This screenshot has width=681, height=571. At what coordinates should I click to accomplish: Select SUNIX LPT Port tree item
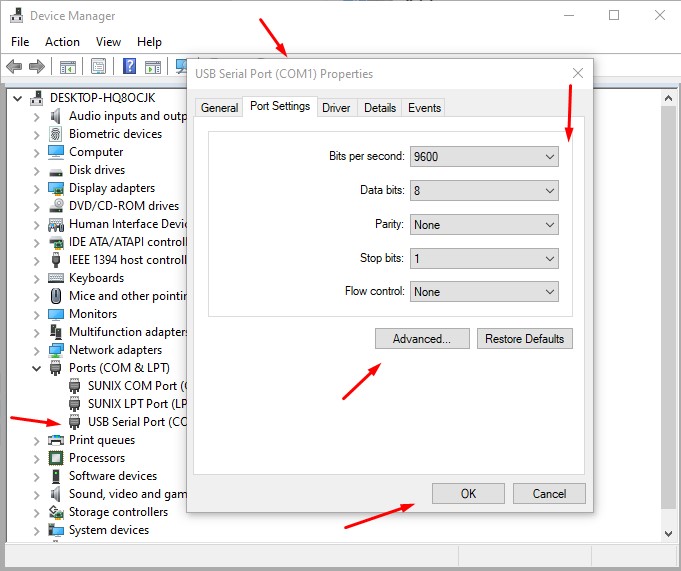(x=137, y=404)
